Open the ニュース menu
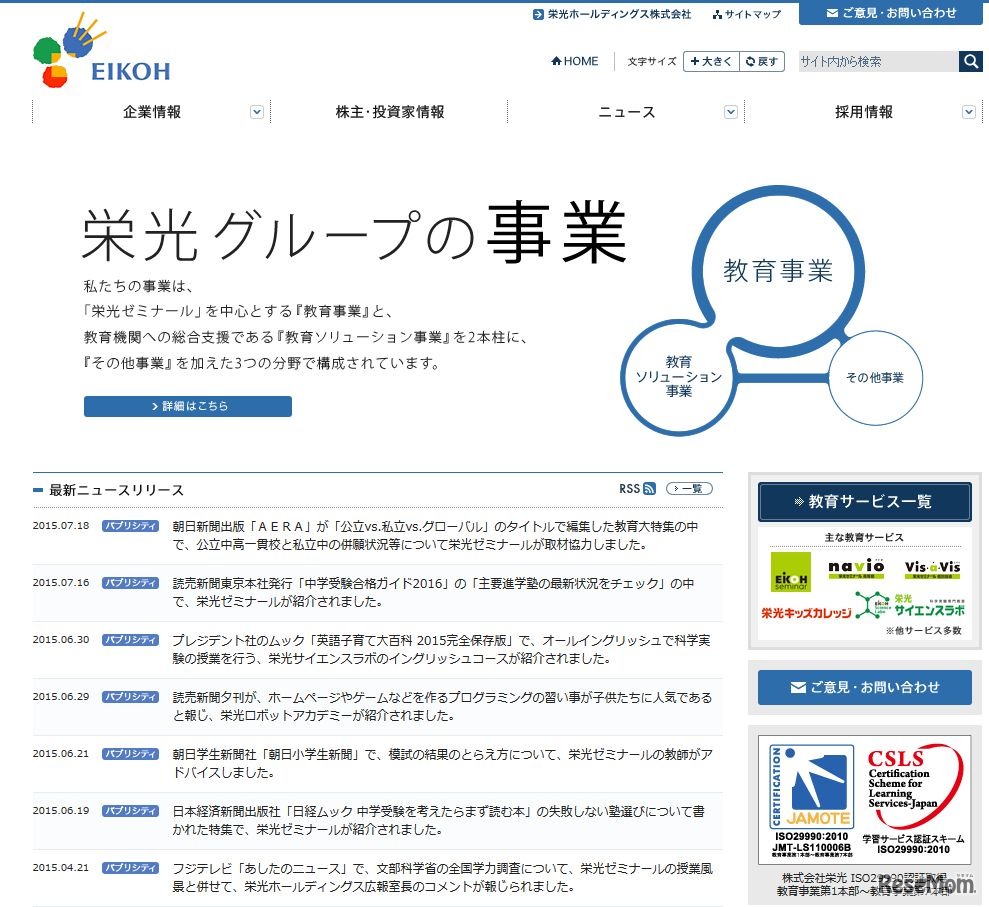Image resolution: width=989 pixels, height=907 pixels. (x=626, y=112)
